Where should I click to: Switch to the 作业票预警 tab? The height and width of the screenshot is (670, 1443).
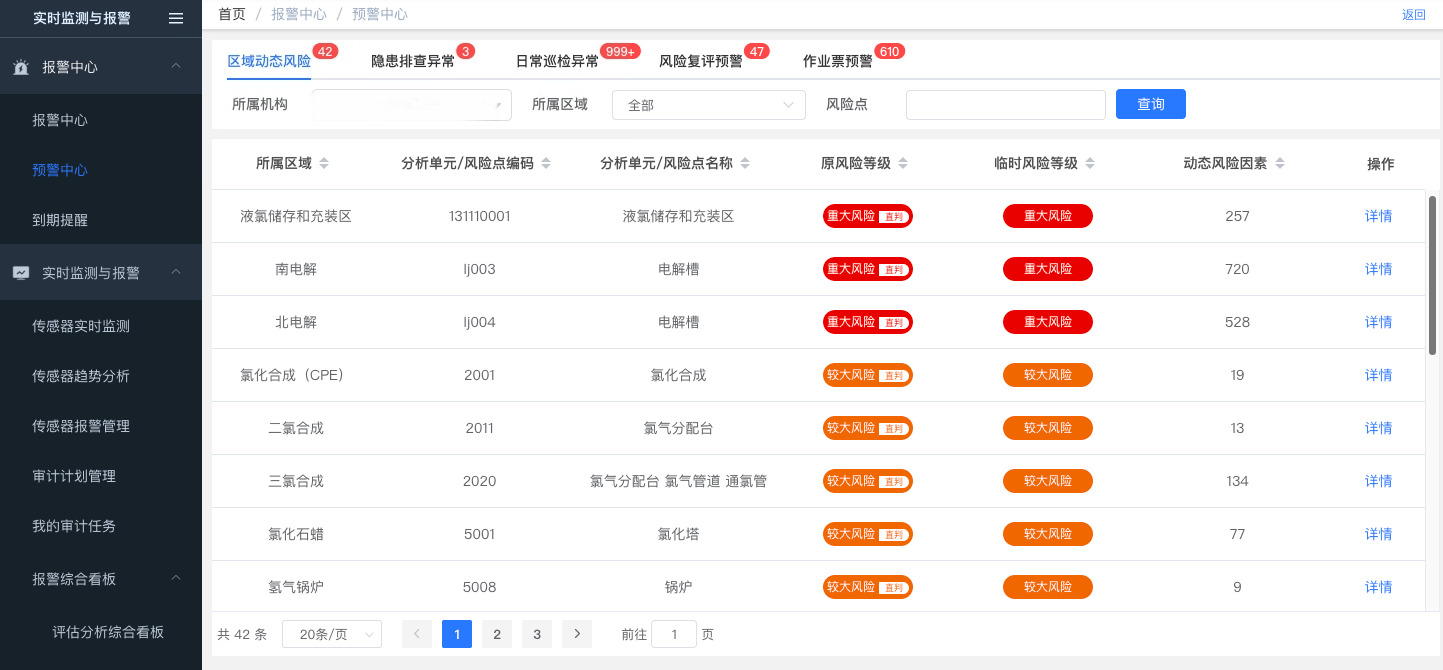(x=837, y=61)
